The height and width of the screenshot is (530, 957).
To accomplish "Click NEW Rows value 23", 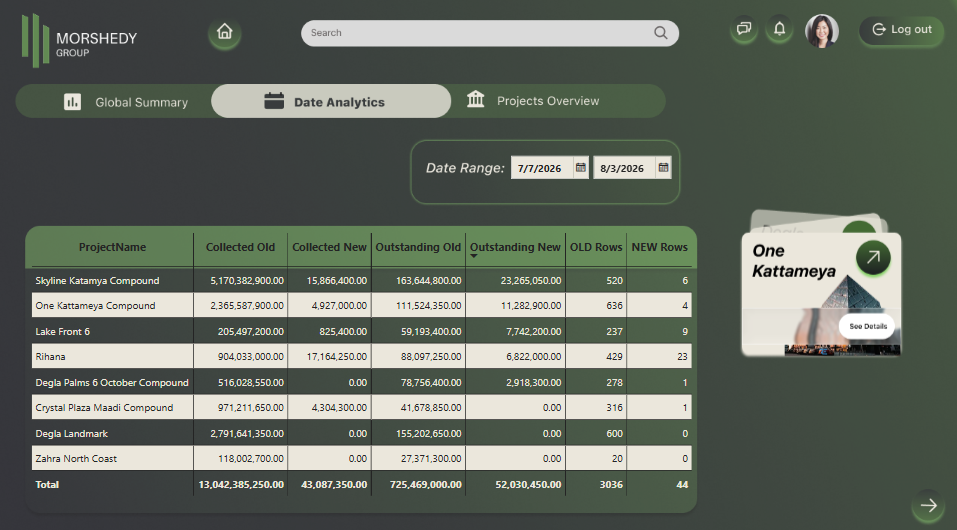I will tap(682, 357).
